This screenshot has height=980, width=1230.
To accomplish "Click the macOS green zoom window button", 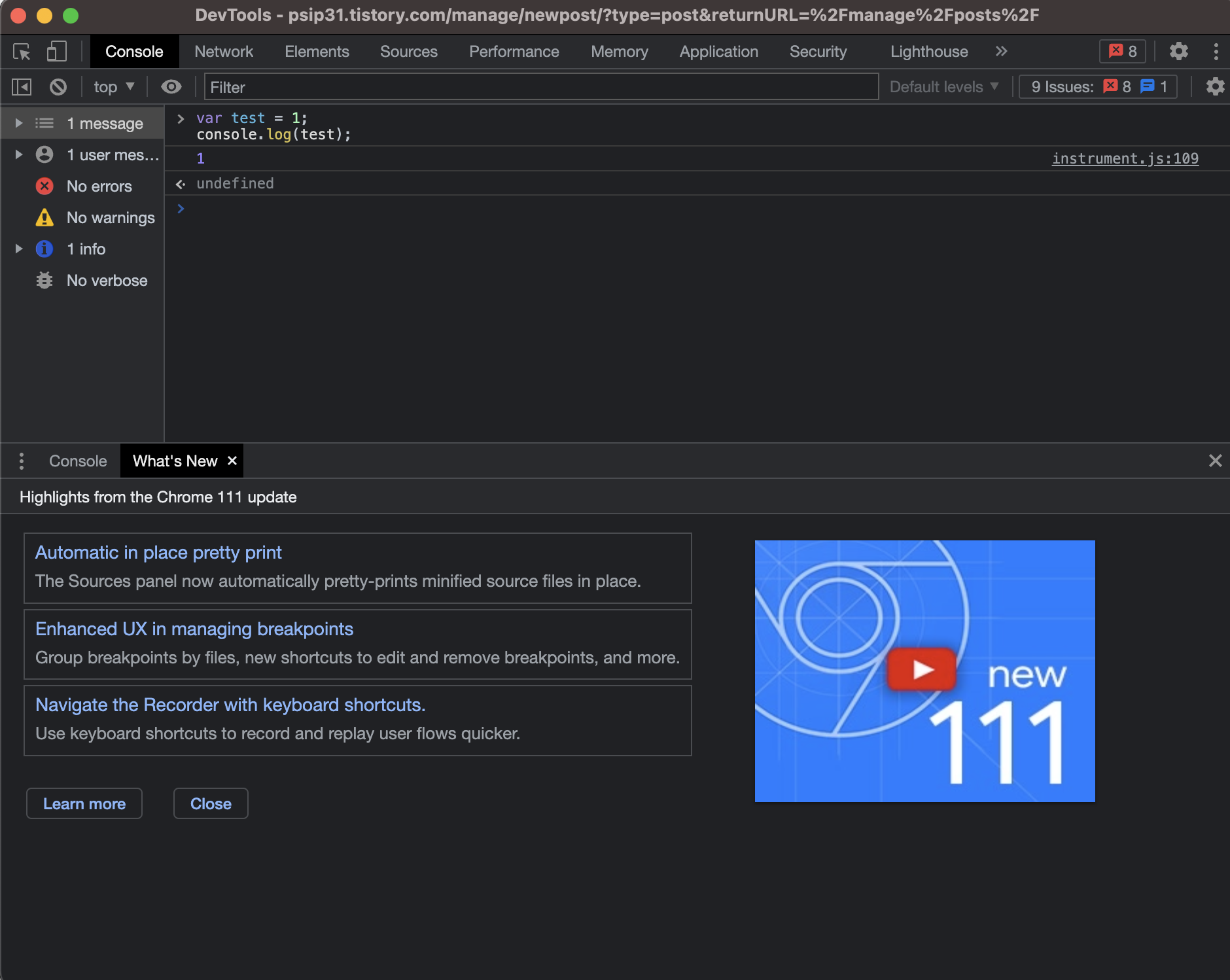I will point(71,16).
